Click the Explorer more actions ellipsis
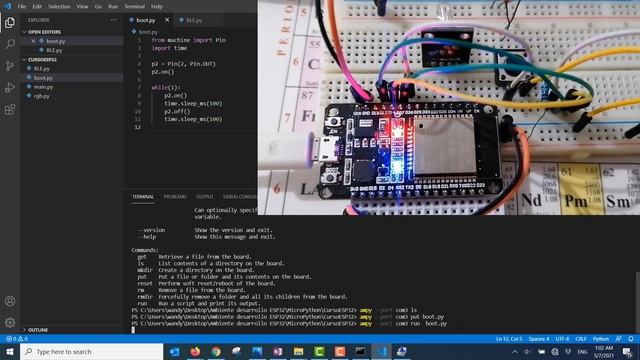The width and height of the screenshot is (640, 360). (113, 20)
